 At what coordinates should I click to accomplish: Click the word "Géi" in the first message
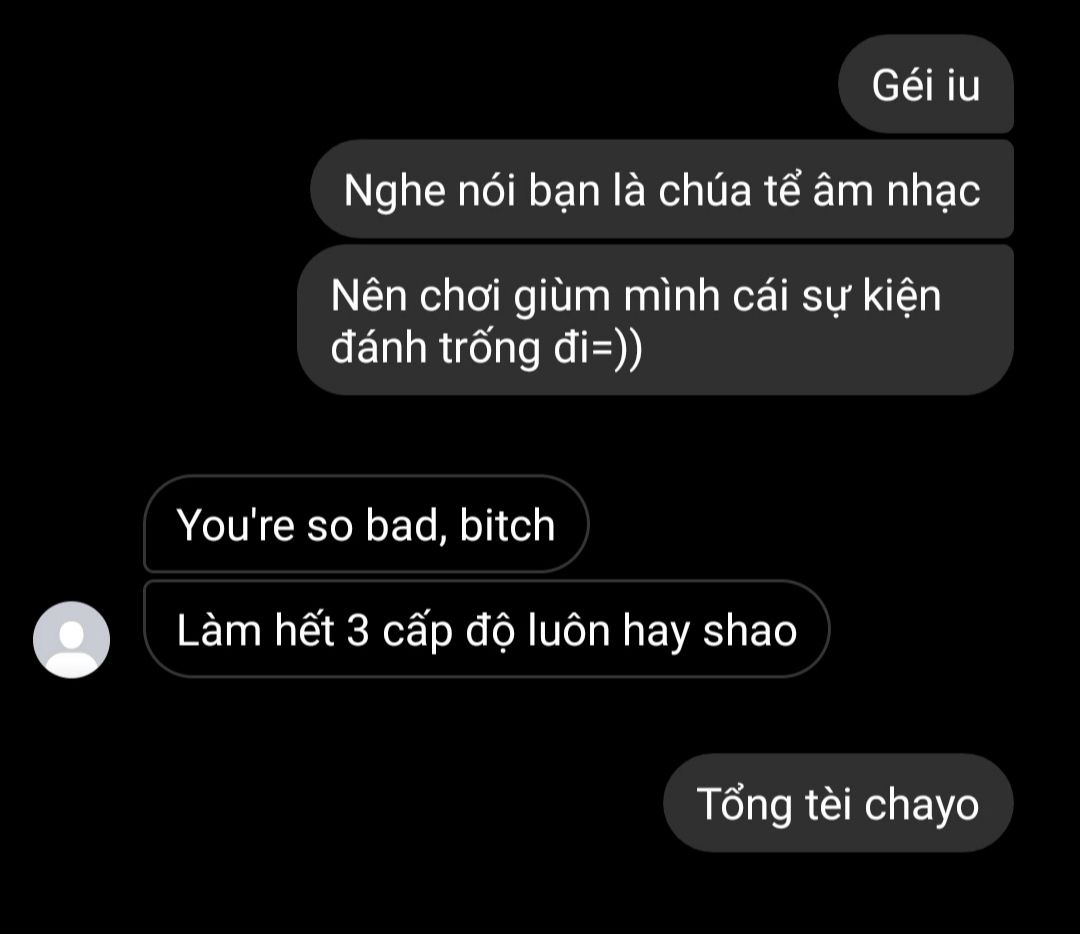(x=902, y=85)
